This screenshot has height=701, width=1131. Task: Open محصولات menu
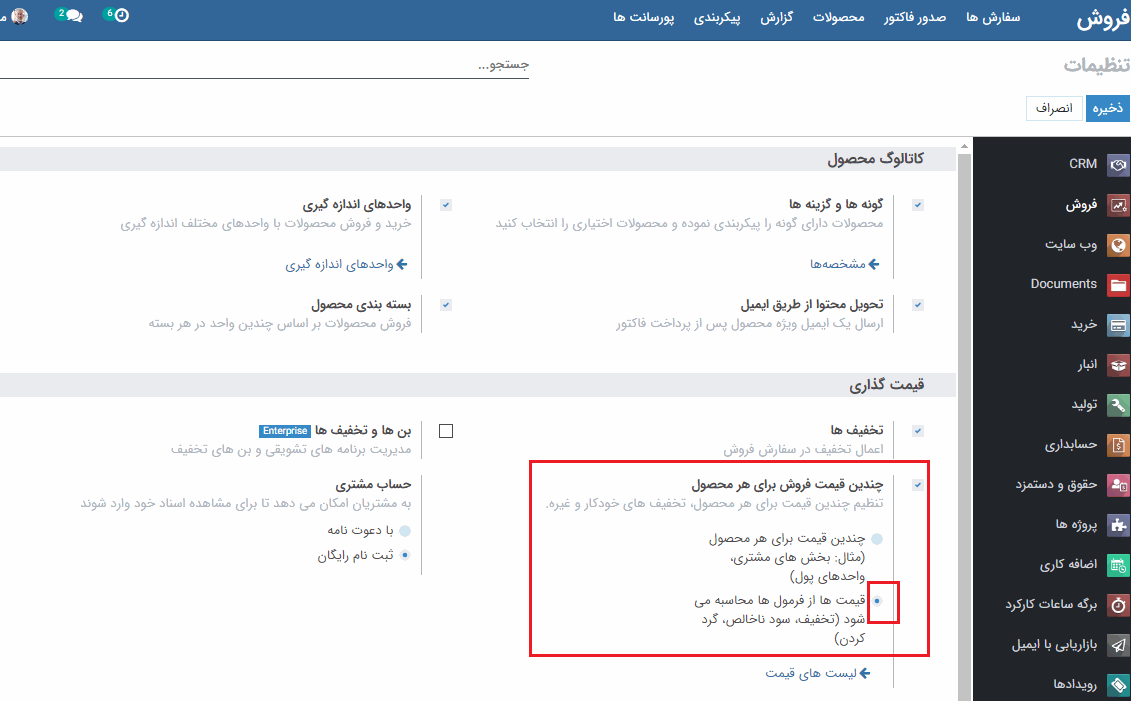click(x=839, y=17)
